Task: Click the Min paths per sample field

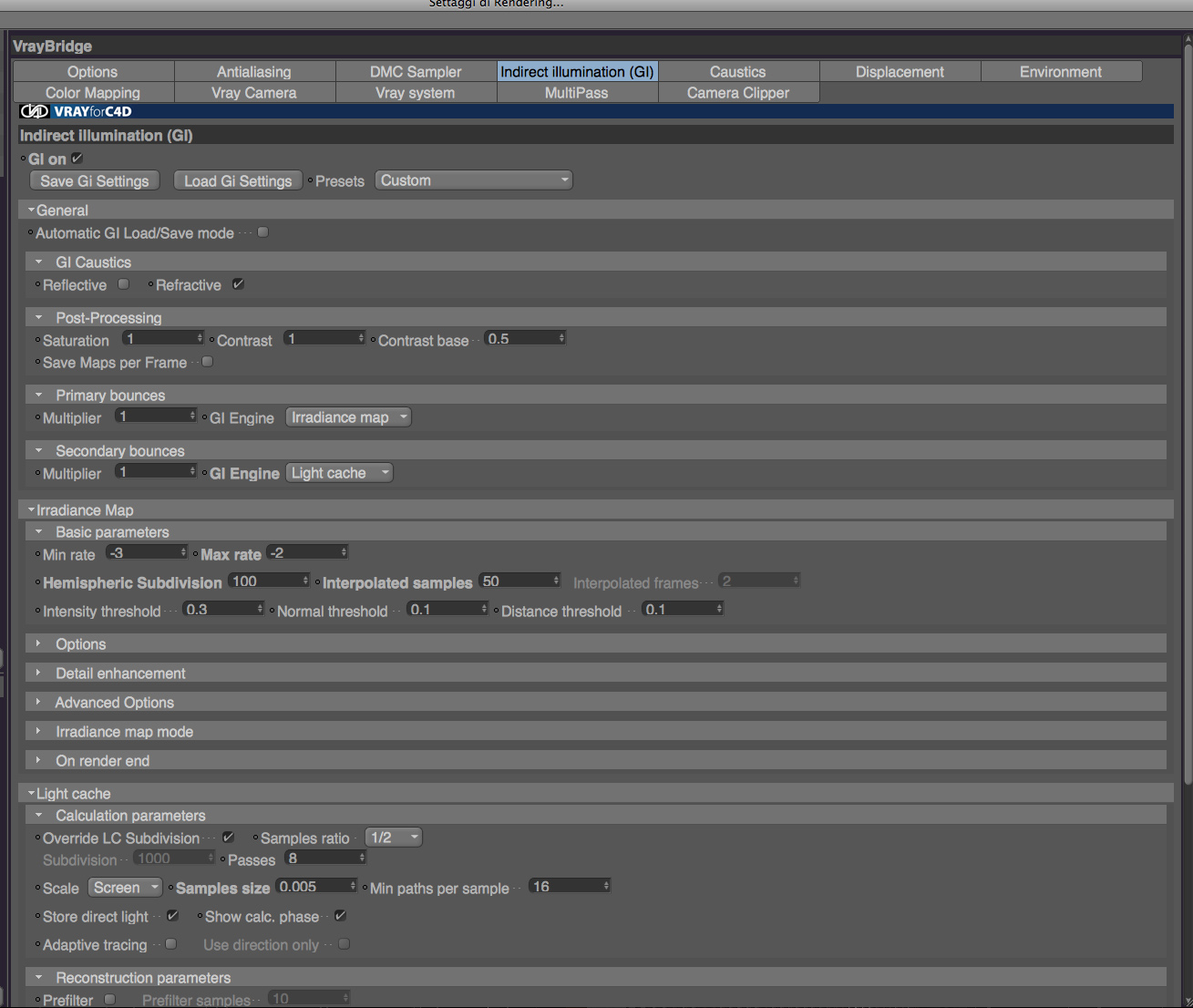Action: click(x=571, y=887)
